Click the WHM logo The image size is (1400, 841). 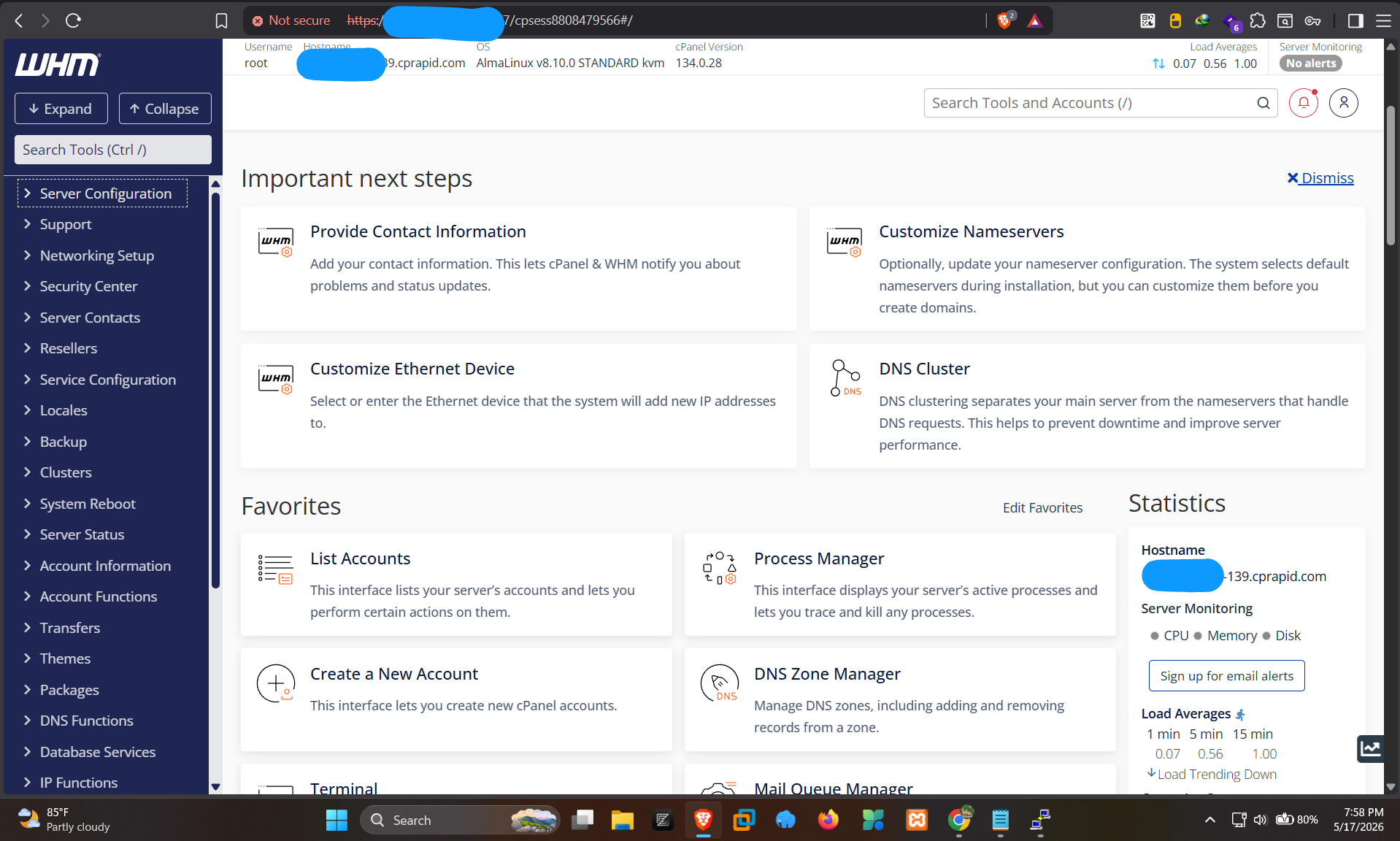pos(58,65)
